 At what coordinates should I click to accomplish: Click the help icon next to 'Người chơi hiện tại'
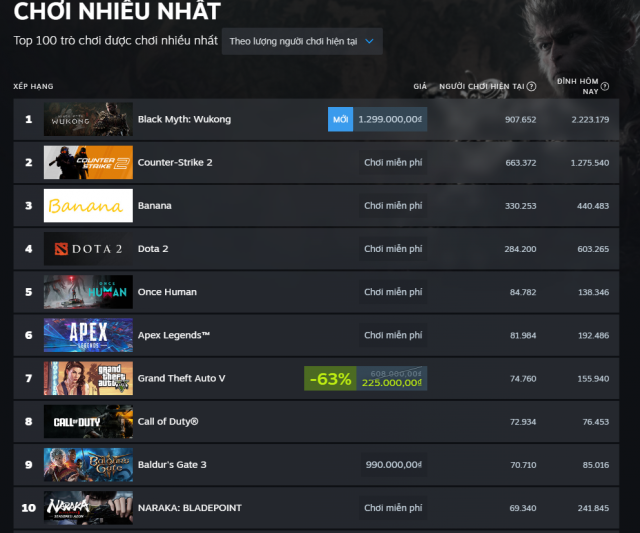pos(531,87)
